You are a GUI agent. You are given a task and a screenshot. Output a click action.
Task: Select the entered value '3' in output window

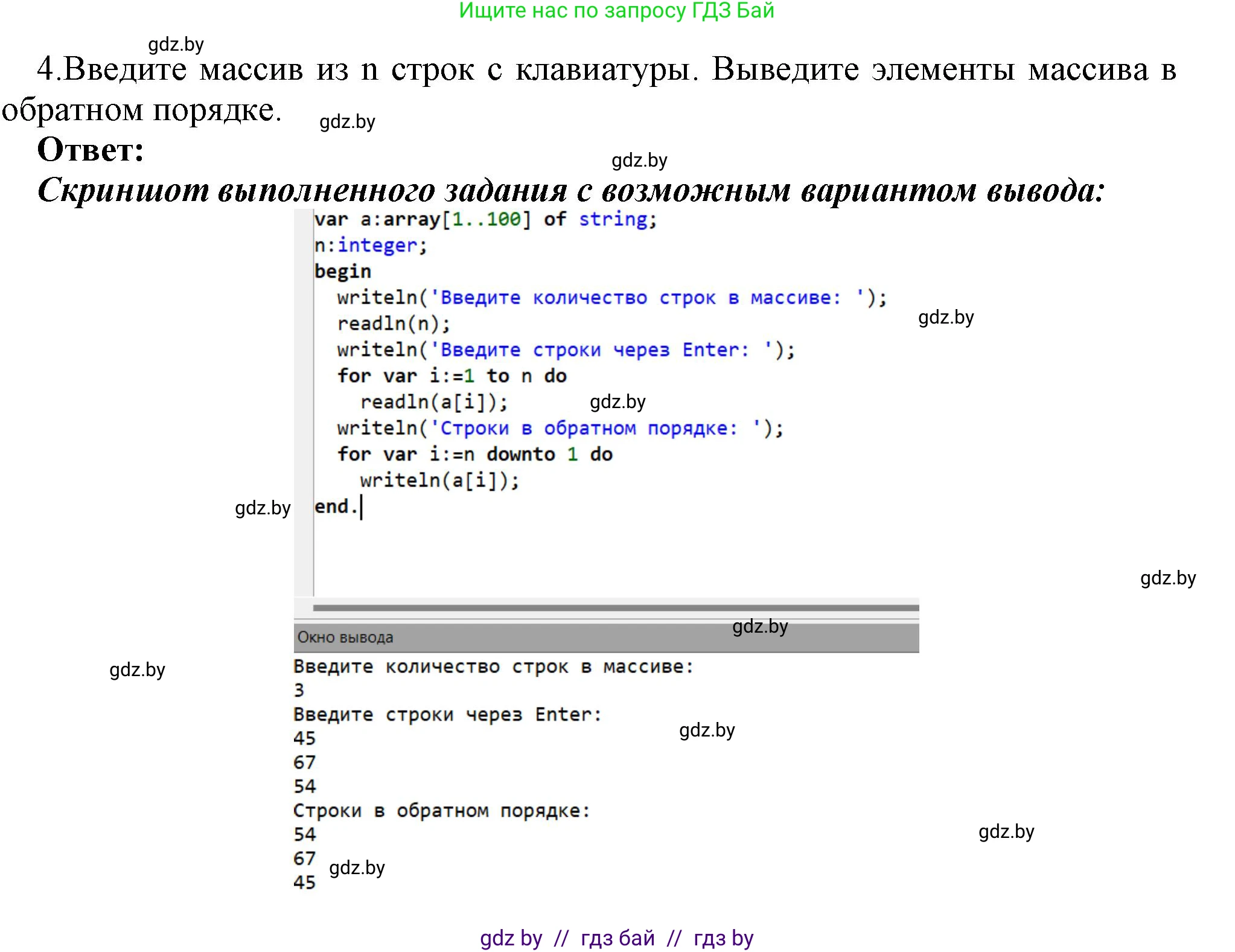pos(298,690)
